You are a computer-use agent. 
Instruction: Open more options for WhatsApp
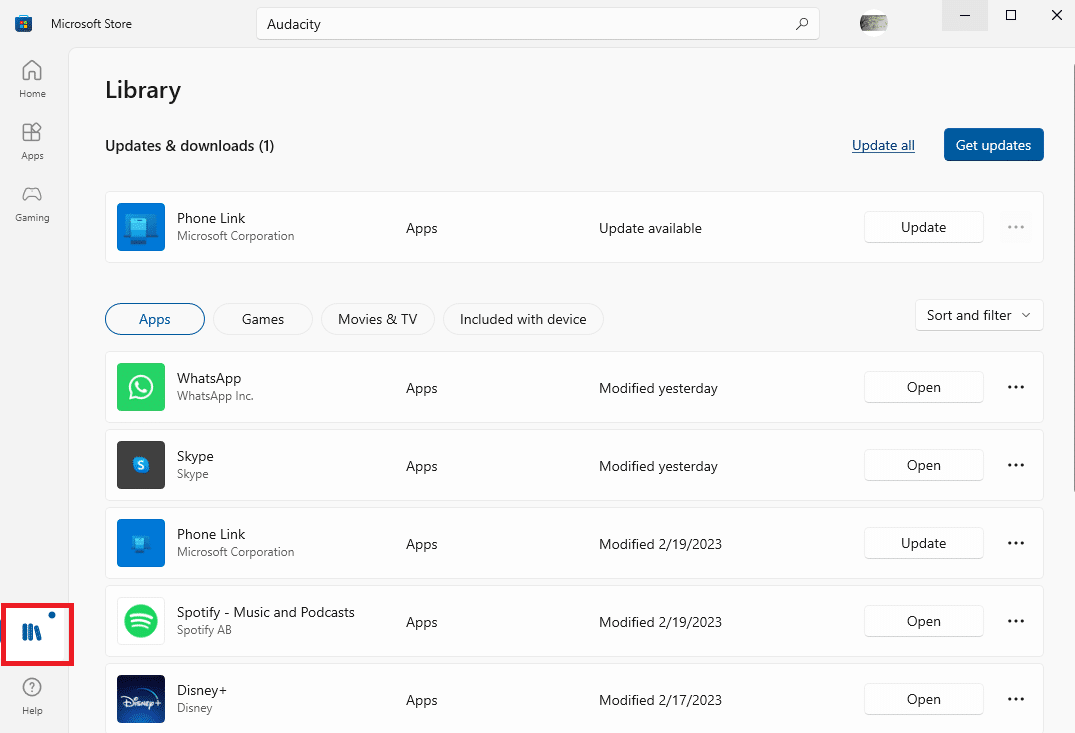tap(1016, 387)
